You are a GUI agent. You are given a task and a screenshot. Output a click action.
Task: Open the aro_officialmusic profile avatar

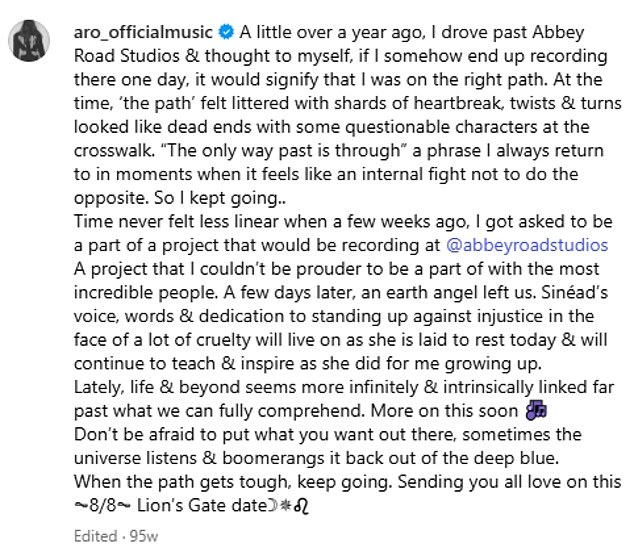29,40
